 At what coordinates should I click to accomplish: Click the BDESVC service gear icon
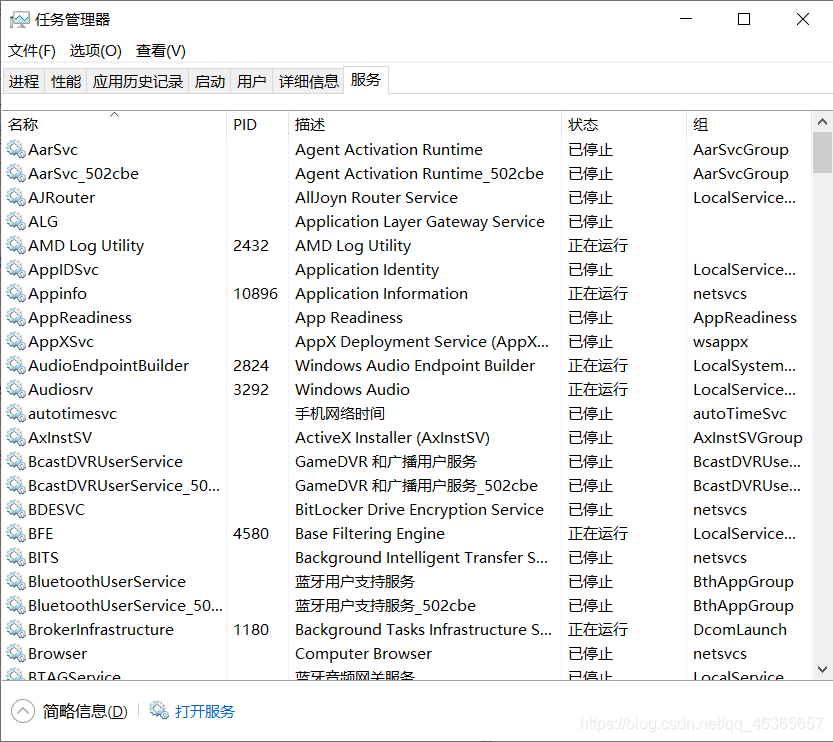point(16,510)
